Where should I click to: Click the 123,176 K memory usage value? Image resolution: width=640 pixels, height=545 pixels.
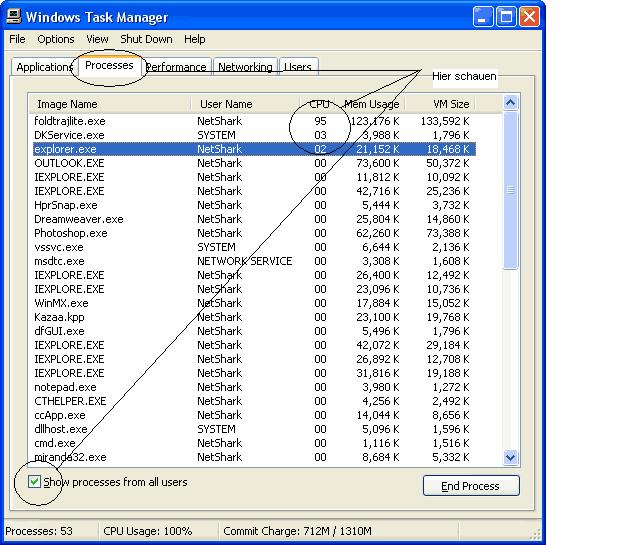click(x=375, y=121)
